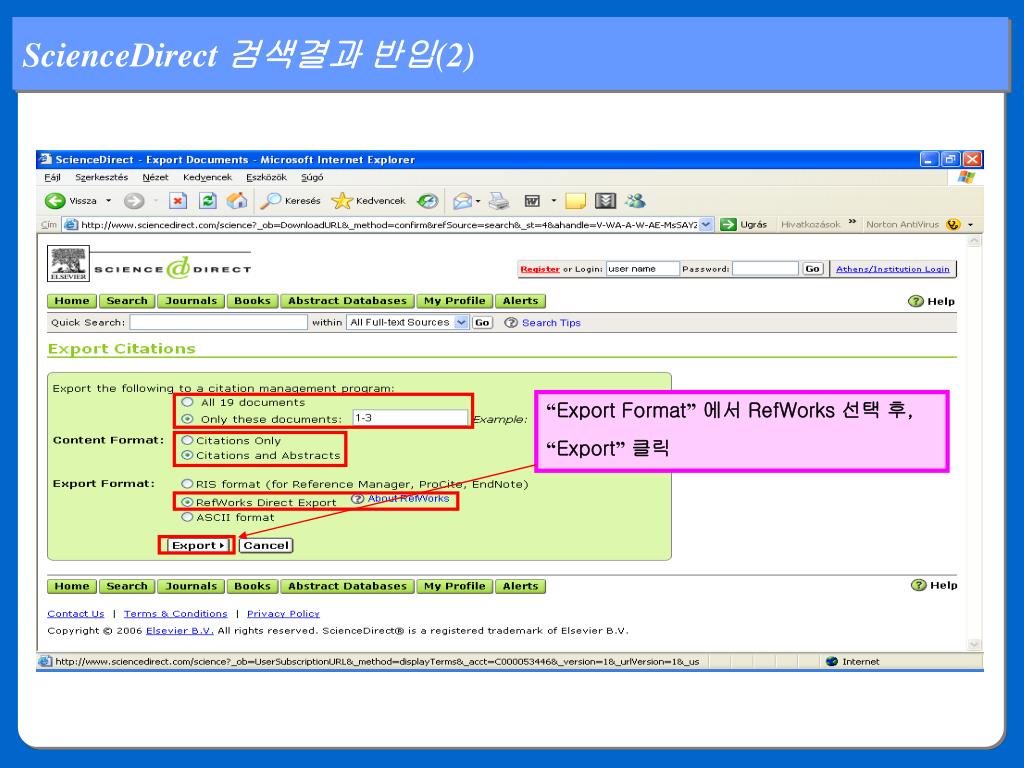The image size is (1024, 768).
Task: Click the page scrollbar down arrow
Action: (x=974, y=645)
